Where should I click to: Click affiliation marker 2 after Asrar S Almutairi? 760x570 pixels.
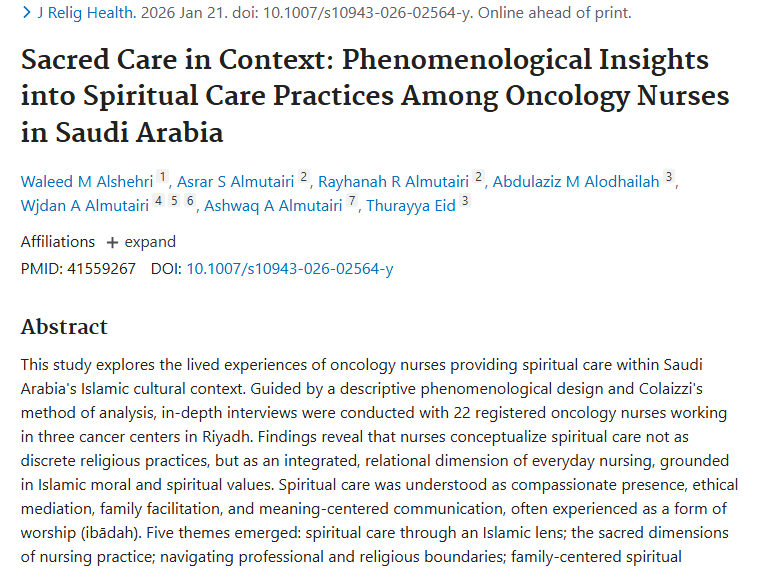pos(304,179)
